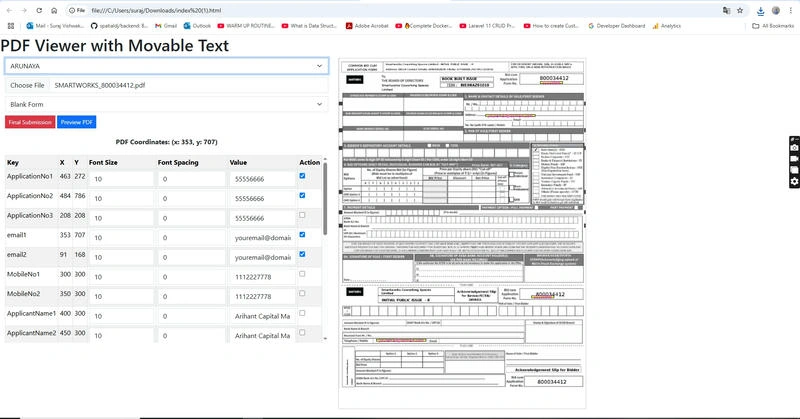Open the Gmail bookmark
This screenshot has width=800, height=419.
(x=166, y=26)
